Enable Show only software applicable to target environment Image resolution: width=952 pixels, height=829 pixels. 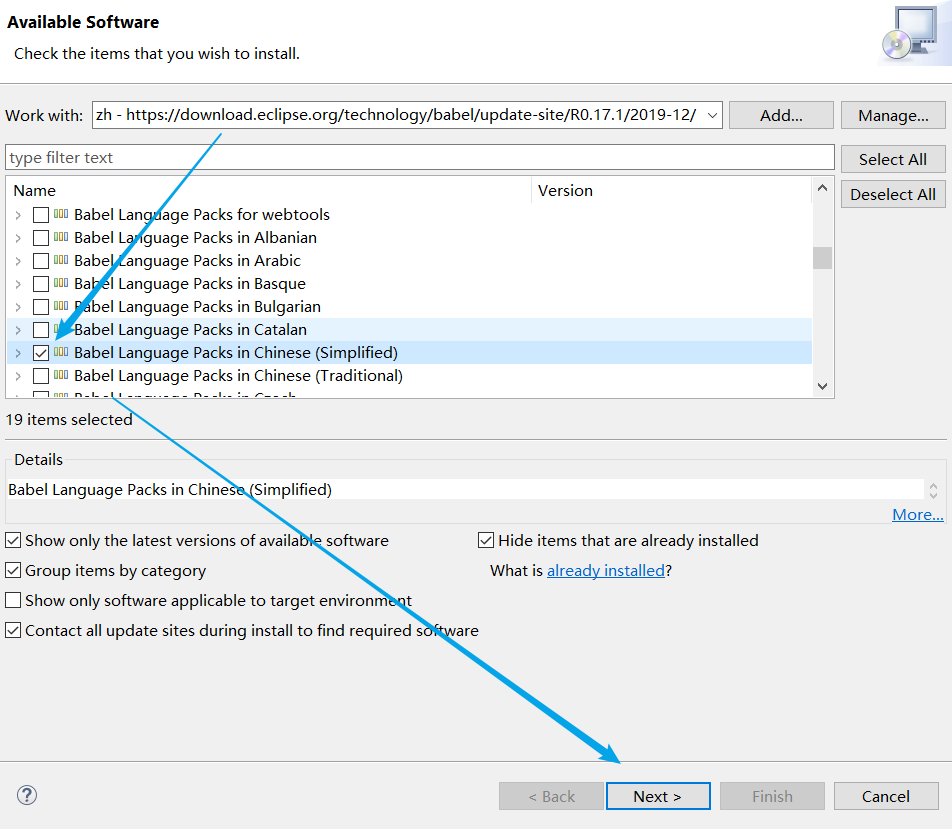tap(13, 601)
